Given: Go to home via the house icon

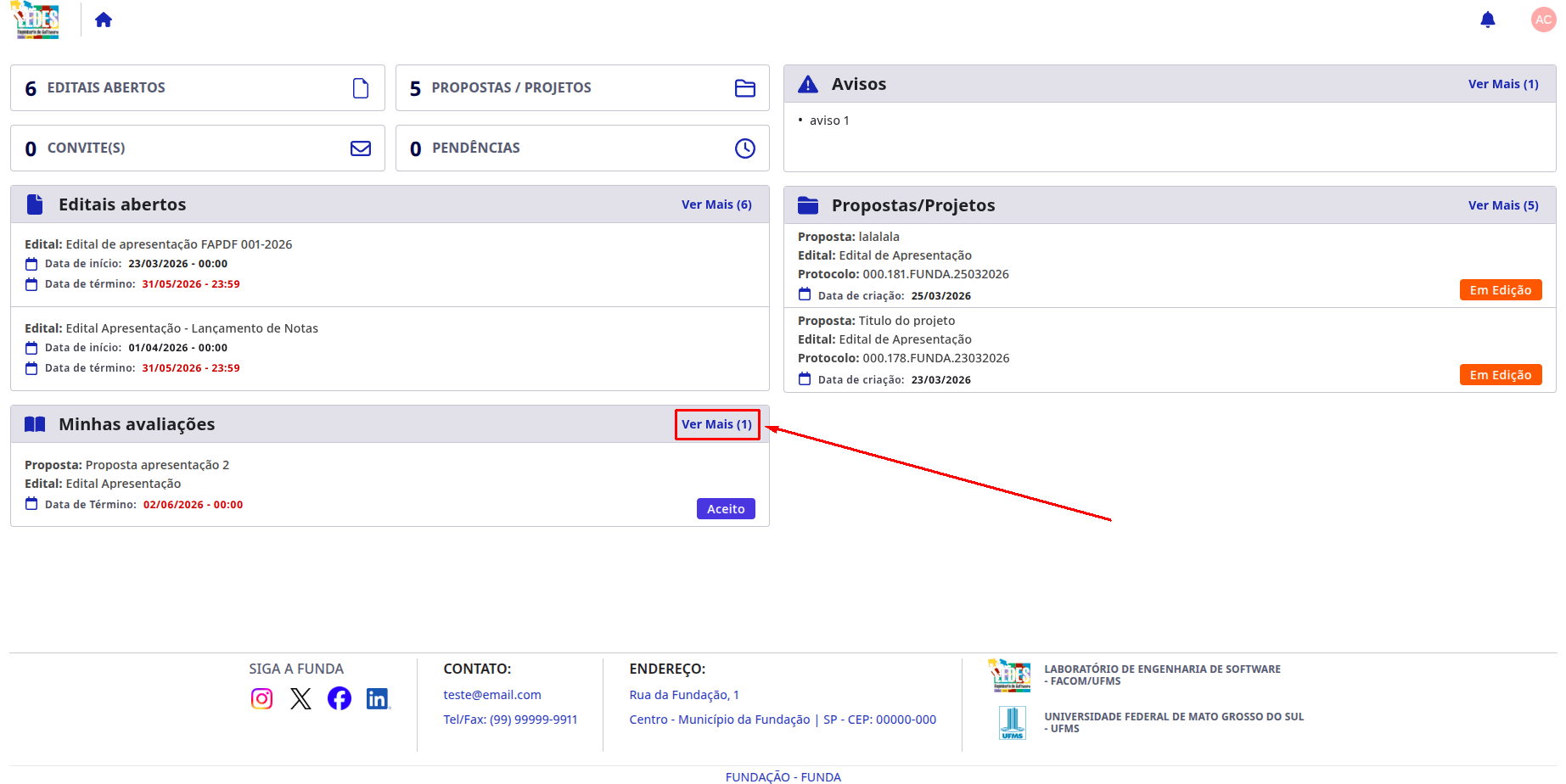Looking at the screenshot, I should (104, 20).
